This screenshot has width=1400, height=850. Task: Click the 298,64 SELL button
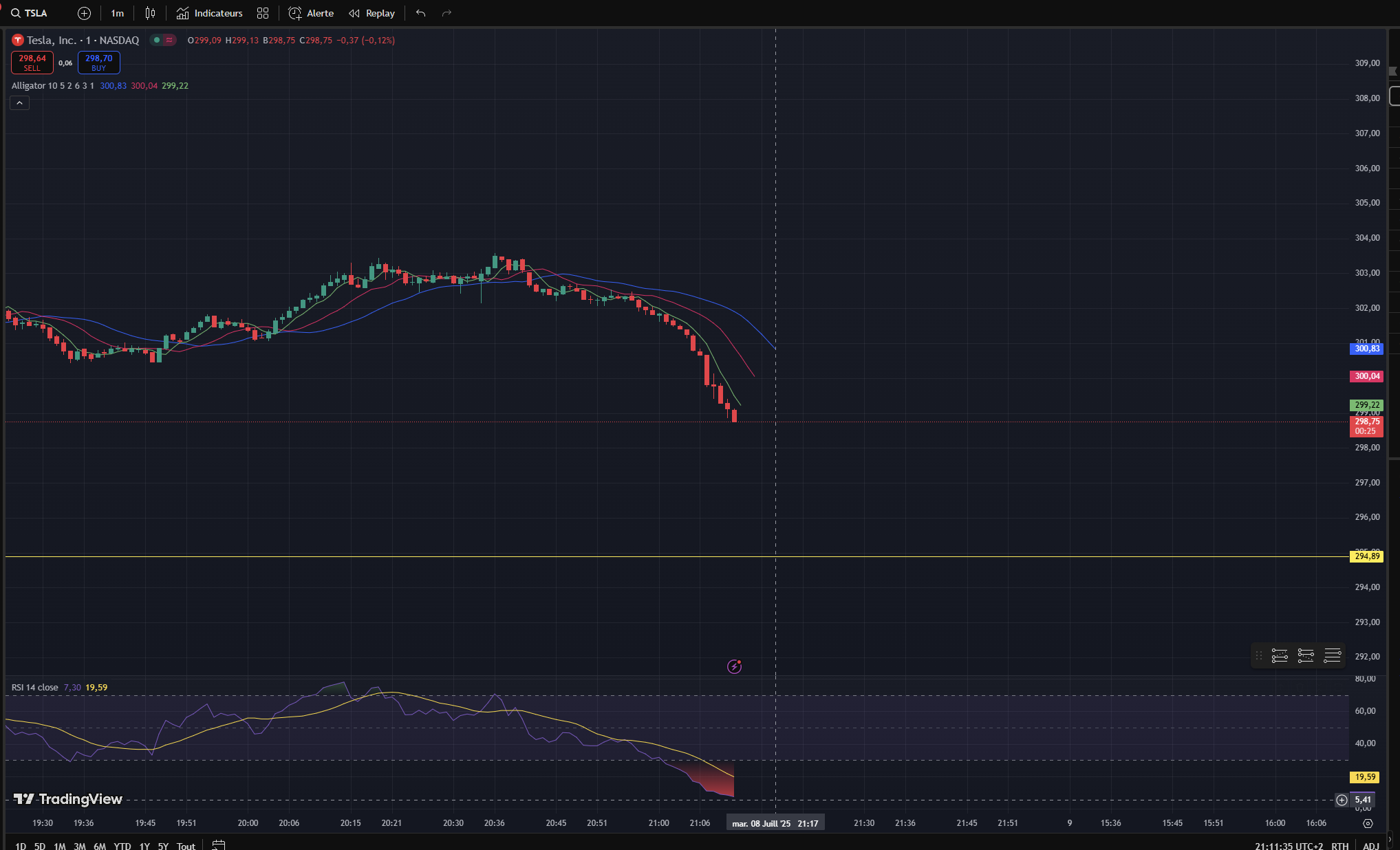32,63
